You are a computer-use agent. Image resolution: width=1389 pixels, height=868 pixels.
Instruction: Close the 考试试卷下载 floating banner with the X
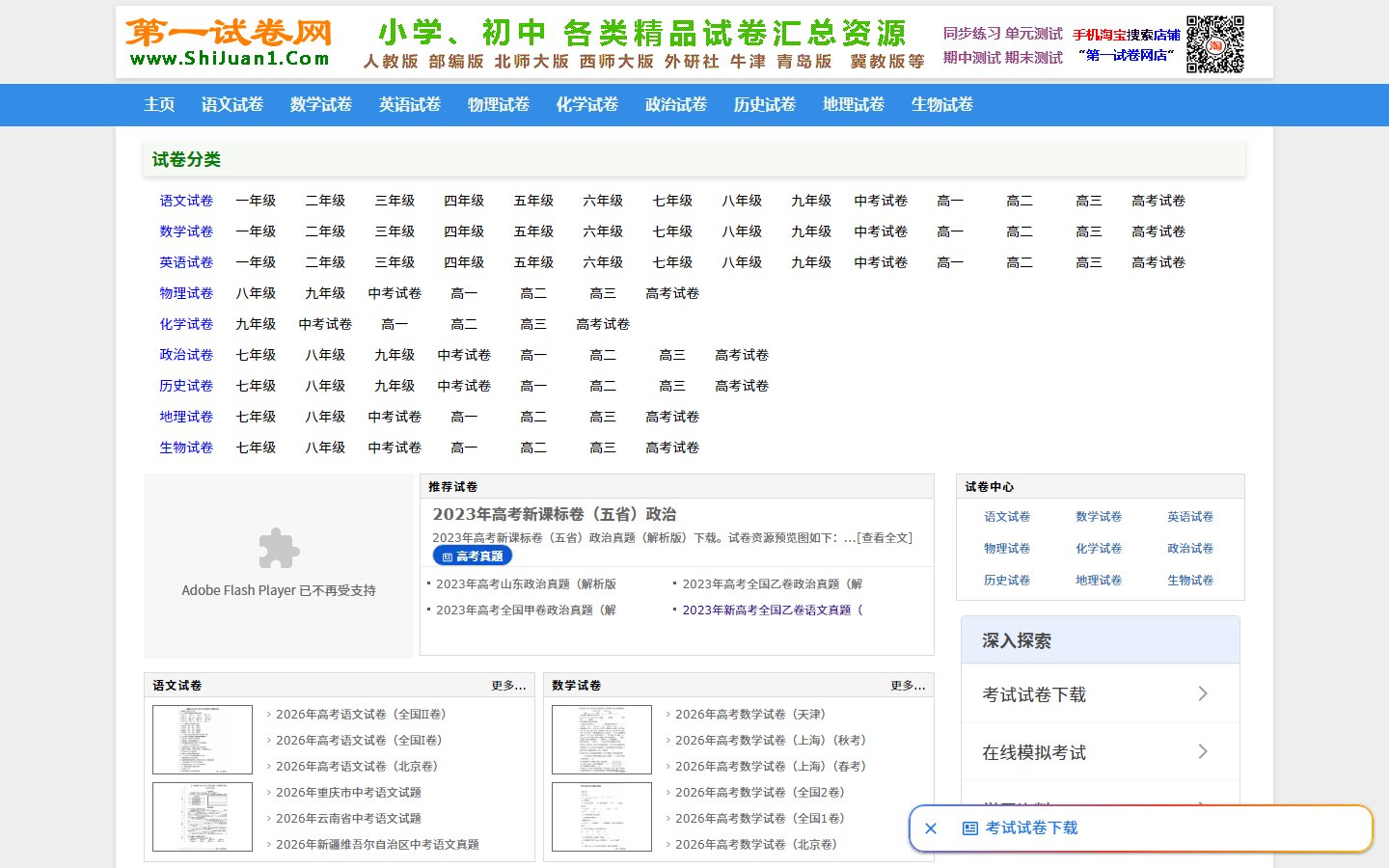click(931, 828)
